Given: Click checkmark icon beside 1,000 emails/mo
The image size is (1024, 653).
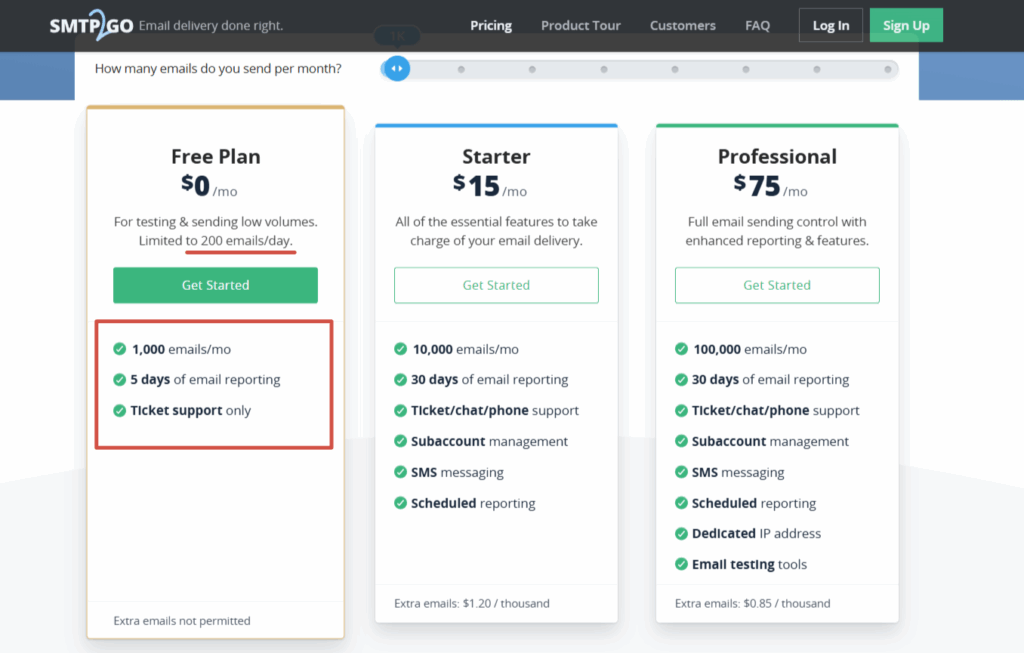Looking at the screenshot, I should [120, 349].
